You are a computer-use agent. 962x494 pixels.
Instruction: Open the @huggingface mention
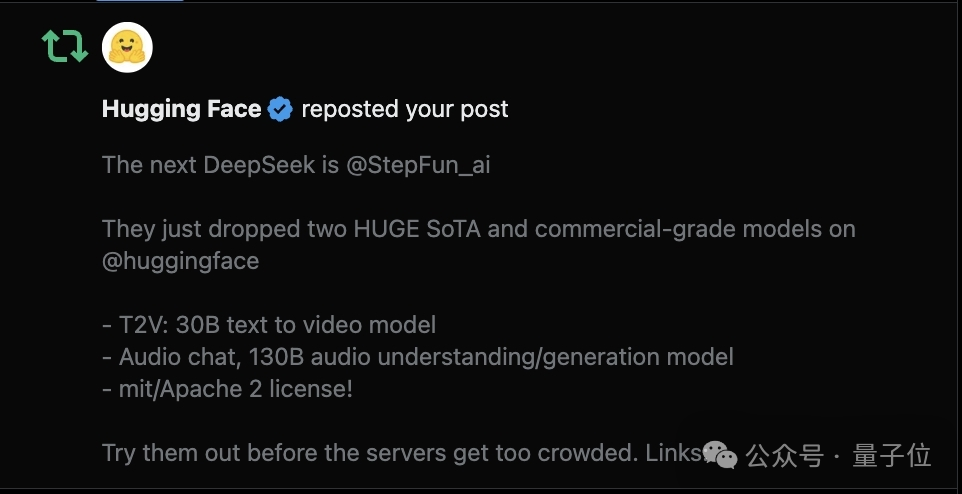click(180, 261)
